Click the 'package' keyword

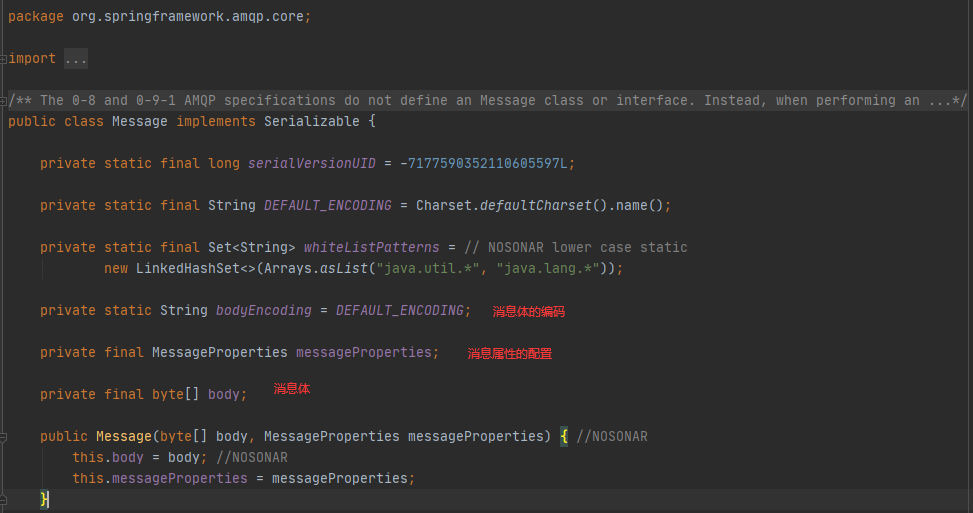click(35, 17)
